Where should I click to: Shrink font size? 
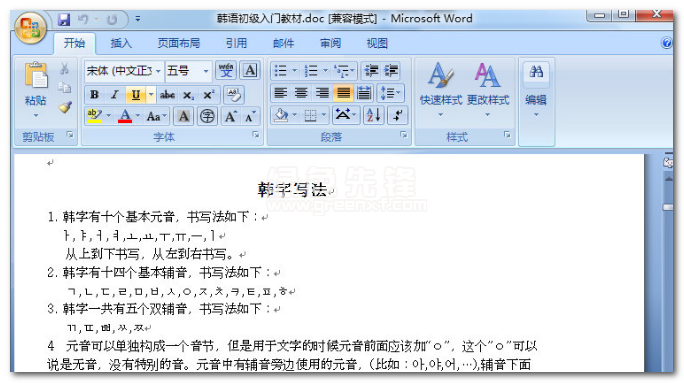250,116
